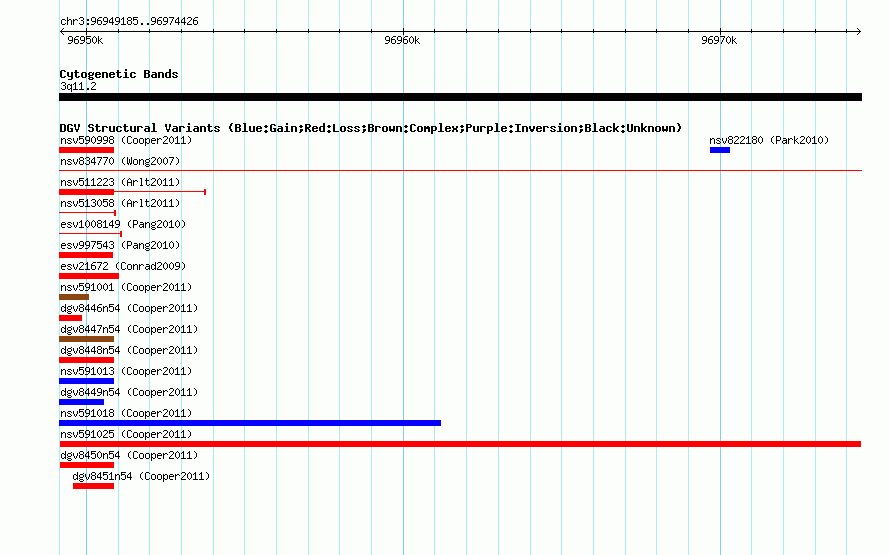Click the small blue nsv822180 gain bar
This screenshot has height=555, width=890.
point(720,150)
